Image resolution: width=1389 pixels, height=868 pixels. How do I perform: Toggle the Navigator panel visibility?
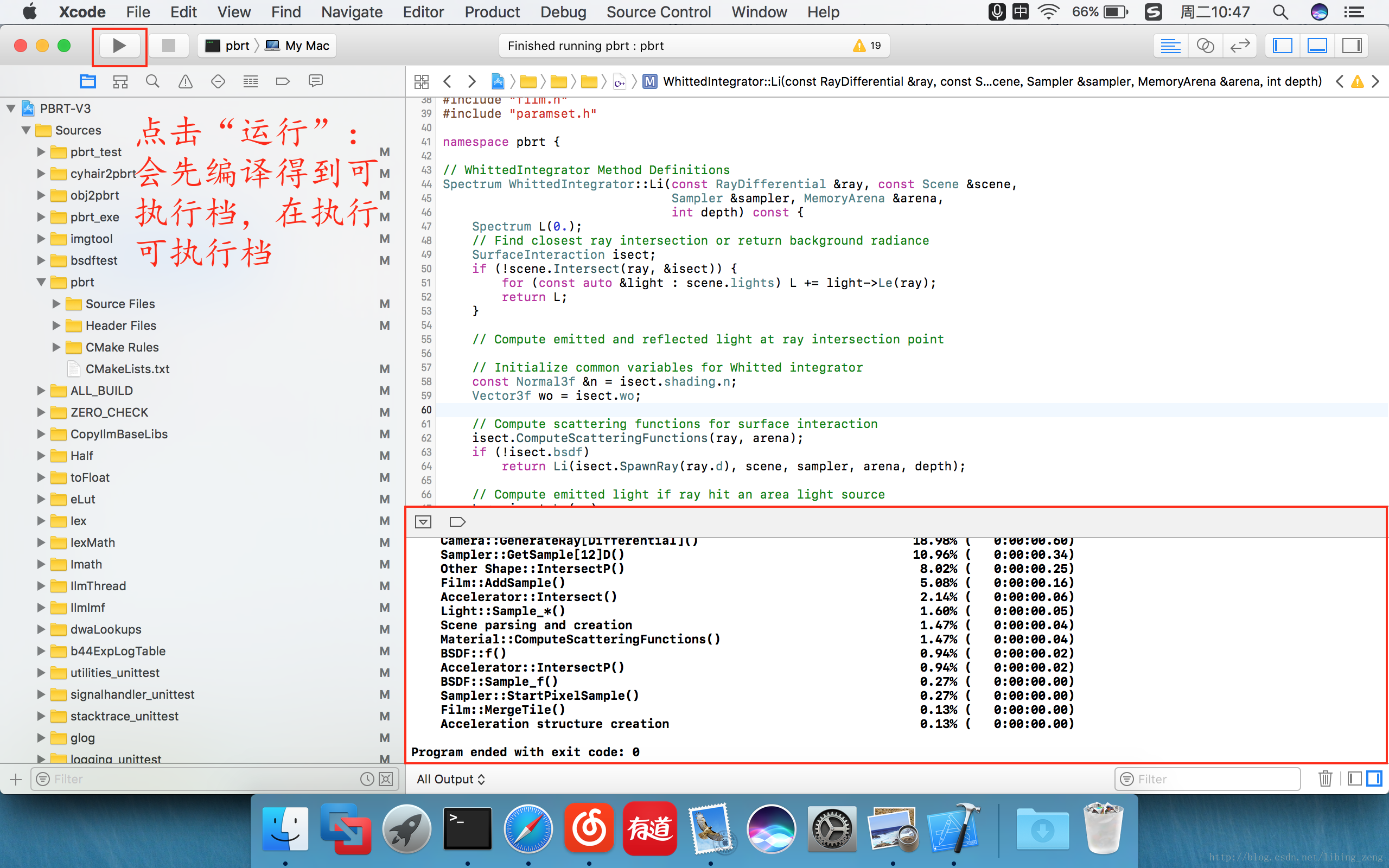pos(1283,46)
